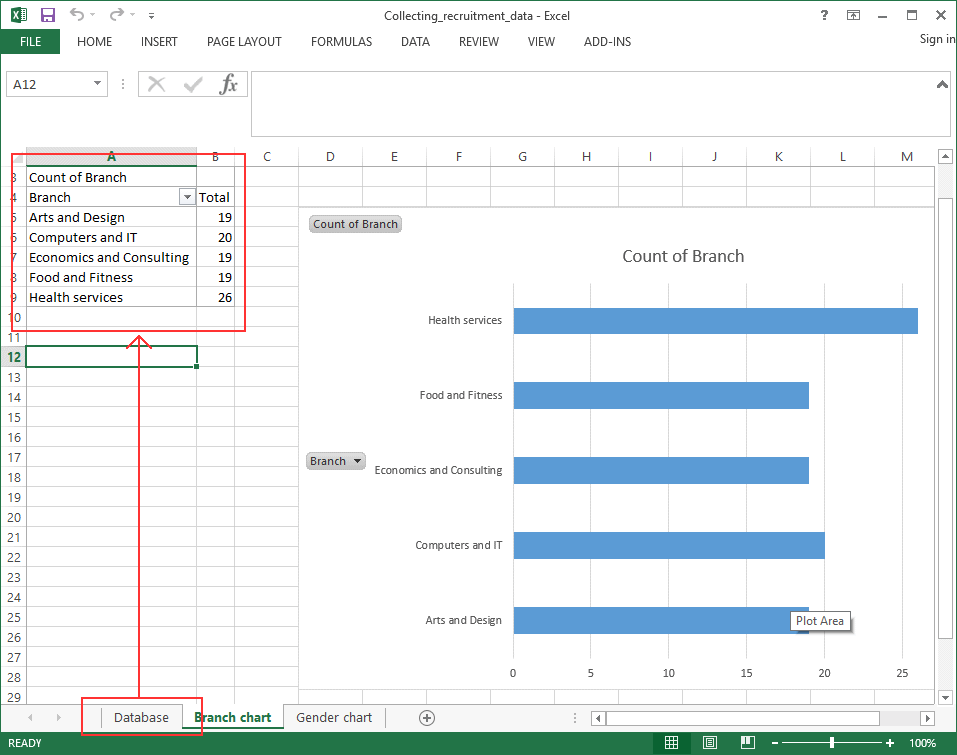Switch to the VIEW ribbon tab
Screen dimensions: 957x755
click(541, 42)
